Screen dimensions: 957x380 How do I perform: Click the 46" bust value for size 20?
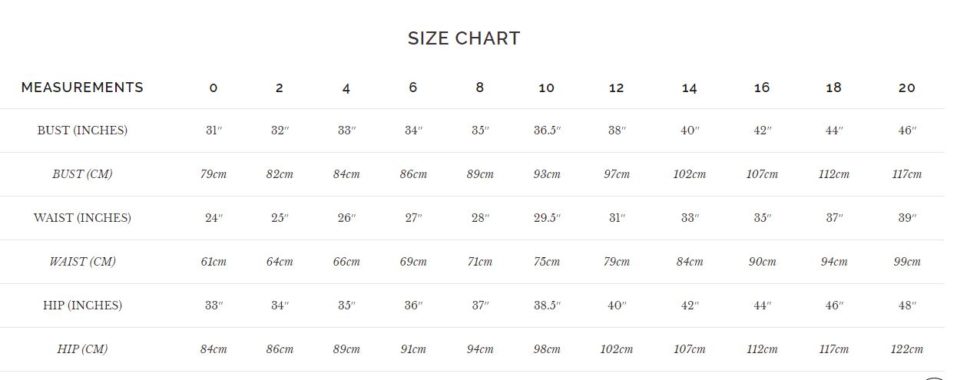point(907,131)
